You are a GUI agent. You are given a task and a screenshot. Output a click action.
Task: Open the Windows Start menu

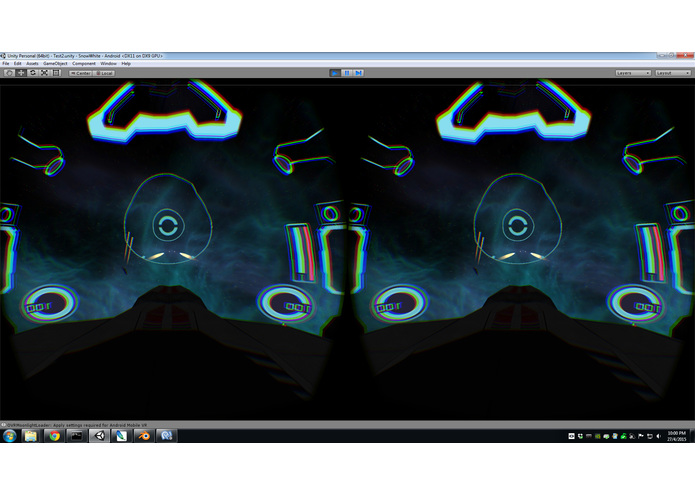pos(10,436)
